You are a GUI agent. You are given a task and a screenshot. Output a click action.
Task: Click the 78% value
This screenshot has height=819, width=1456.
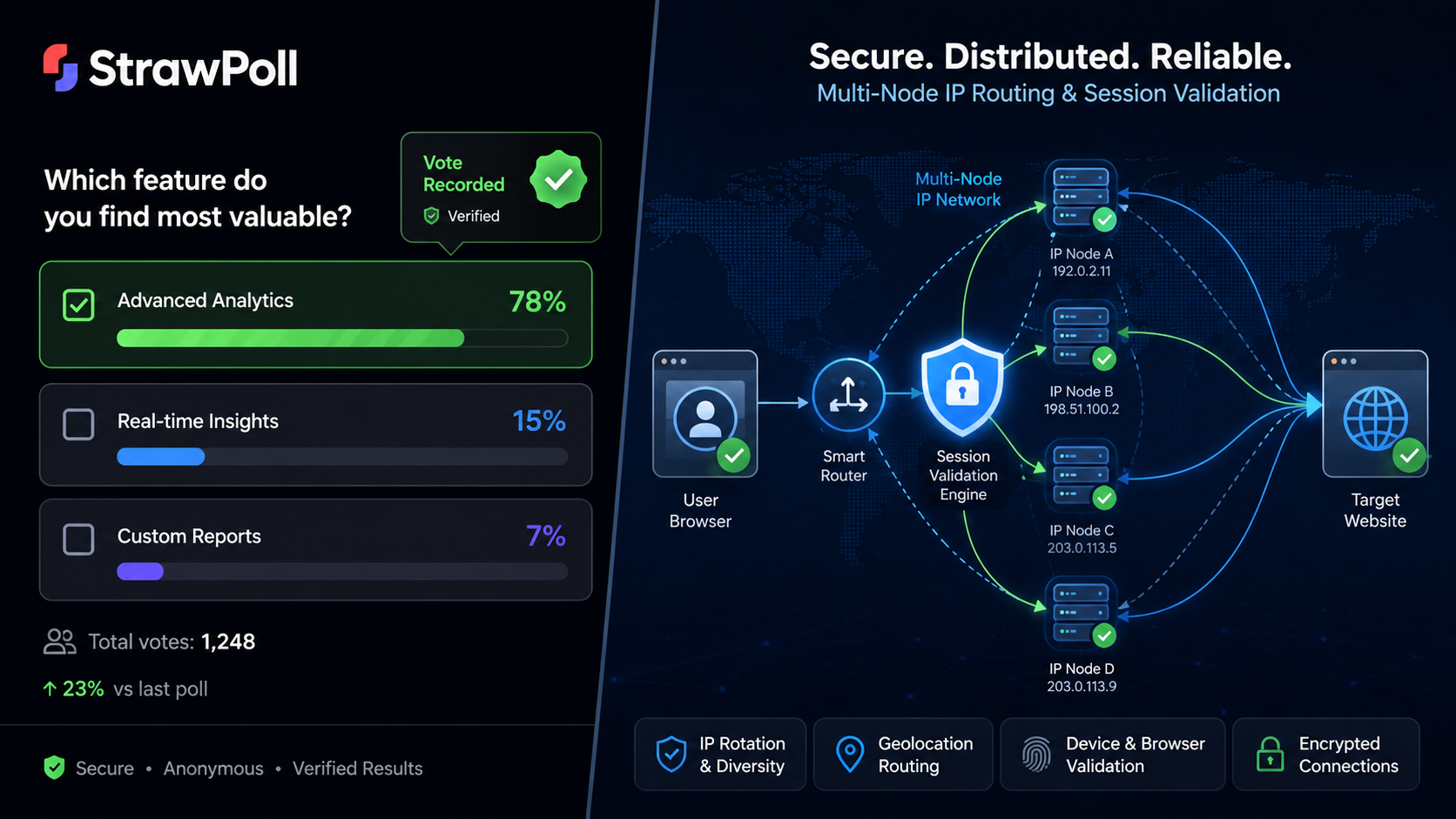[537, 302]
